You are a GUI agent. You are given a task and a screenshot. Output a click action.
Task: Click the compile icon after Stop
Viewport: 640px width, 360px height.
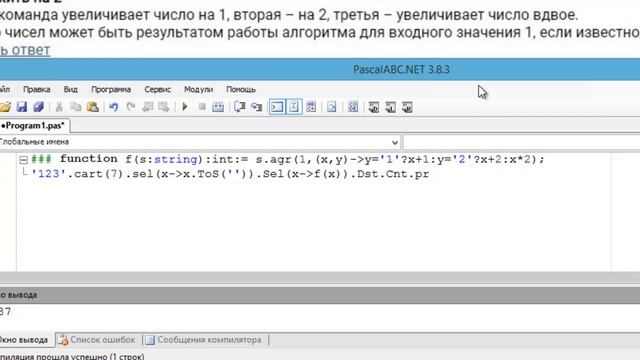pos(218,107)
